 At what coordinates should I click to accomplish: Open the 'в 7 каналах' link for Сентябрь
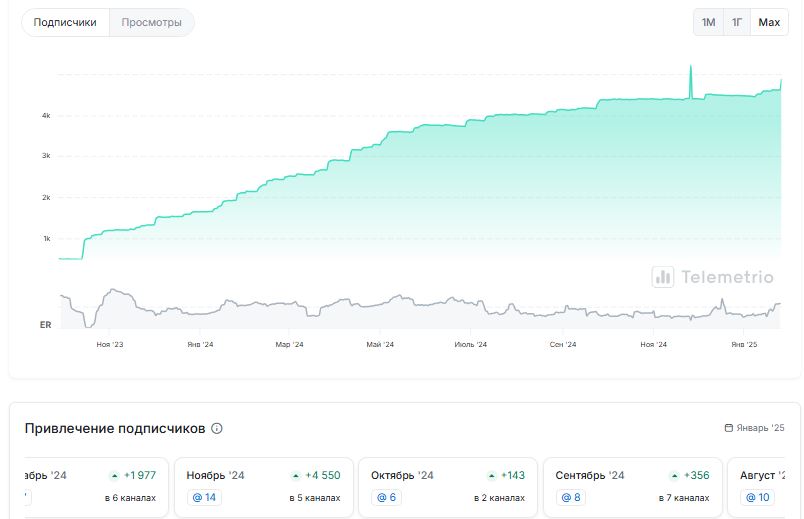click(x=685, y=497)
